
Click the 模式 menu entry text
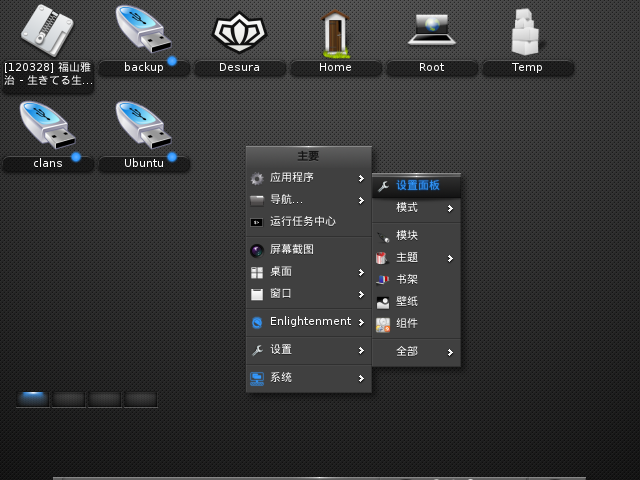tap(407, 208)
